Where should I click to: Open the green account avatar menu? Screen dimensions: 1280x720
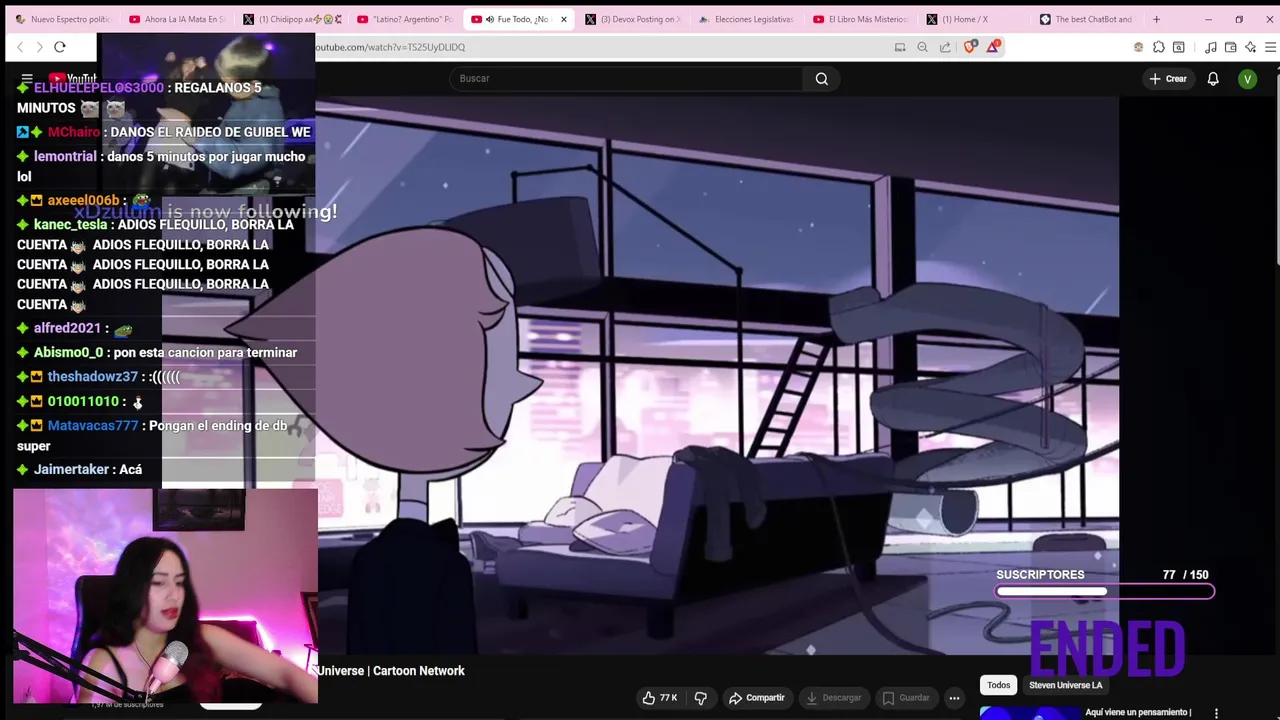coord(1247,79)
